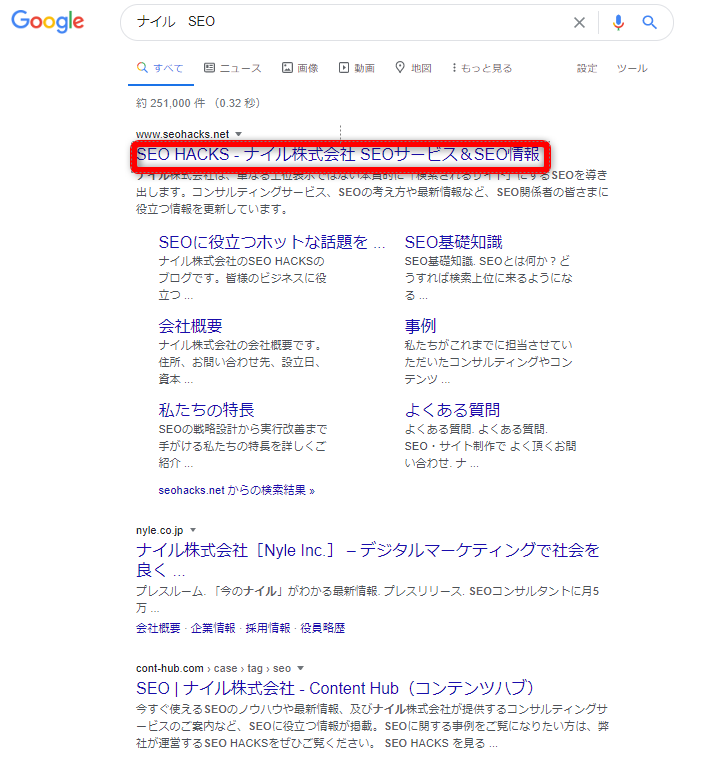Expand the dropdown arrow next to www.seohacks.net
The height and width of the screenshot is (770, 715).
coord(239,134)
